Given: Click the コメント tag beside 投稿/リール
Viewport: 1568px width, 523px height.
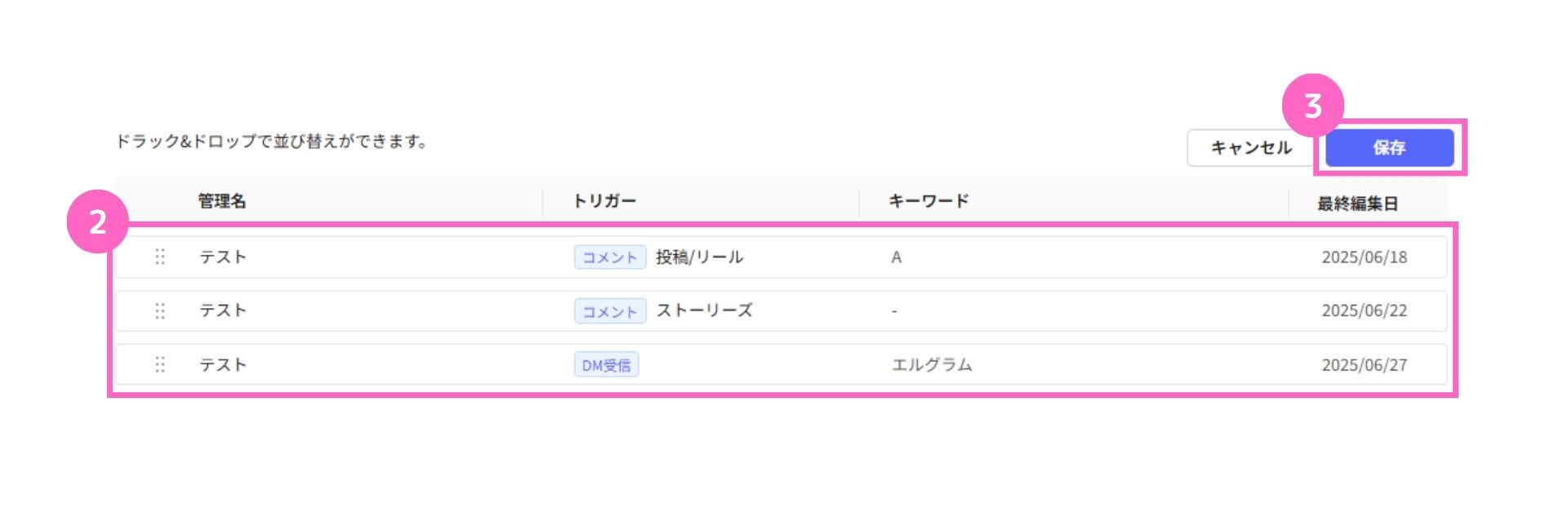Looking at the screenshot, I should (x=610, y=257).
